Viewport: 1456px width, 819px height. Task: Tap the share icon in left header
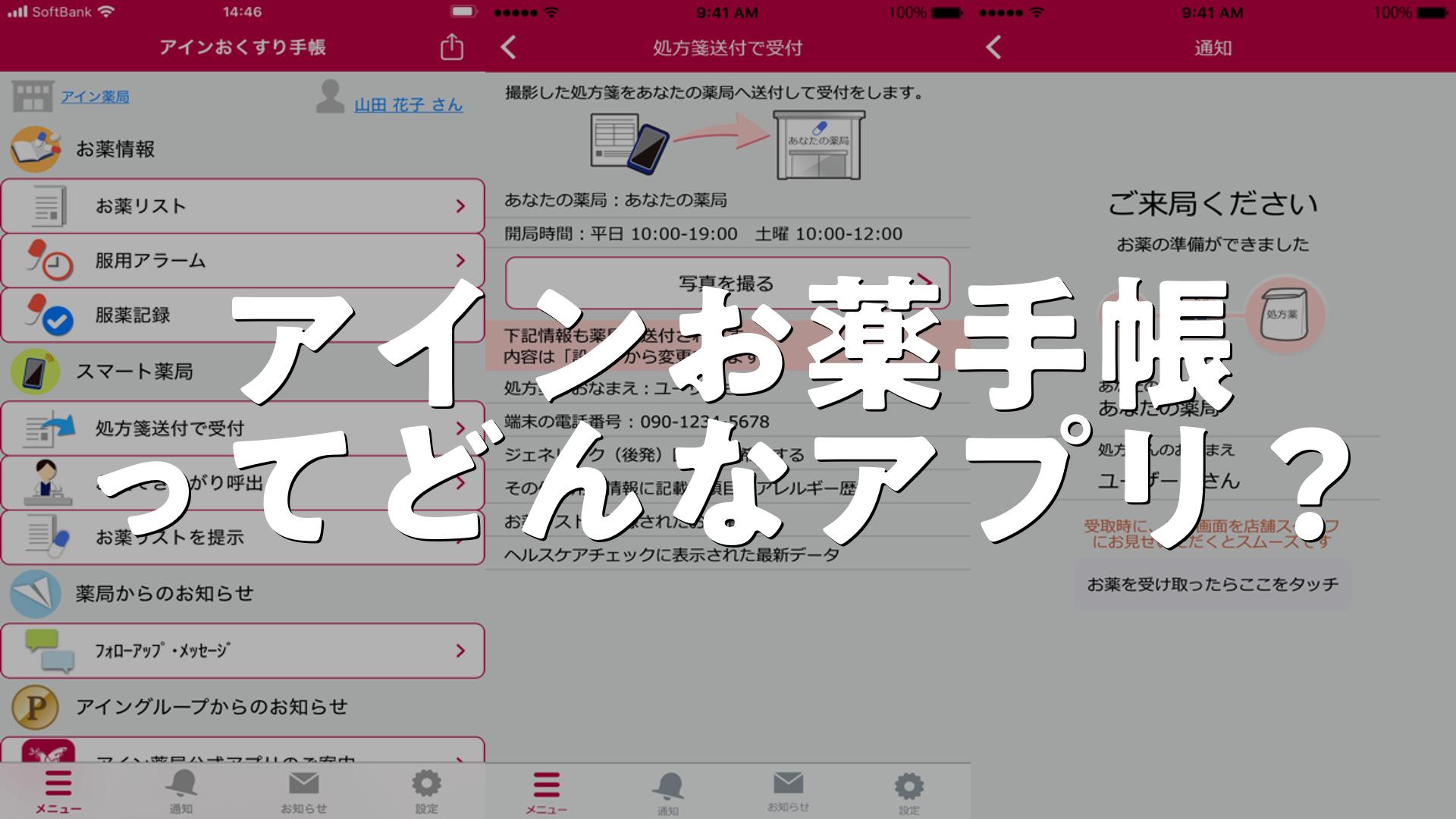(452, 46)
